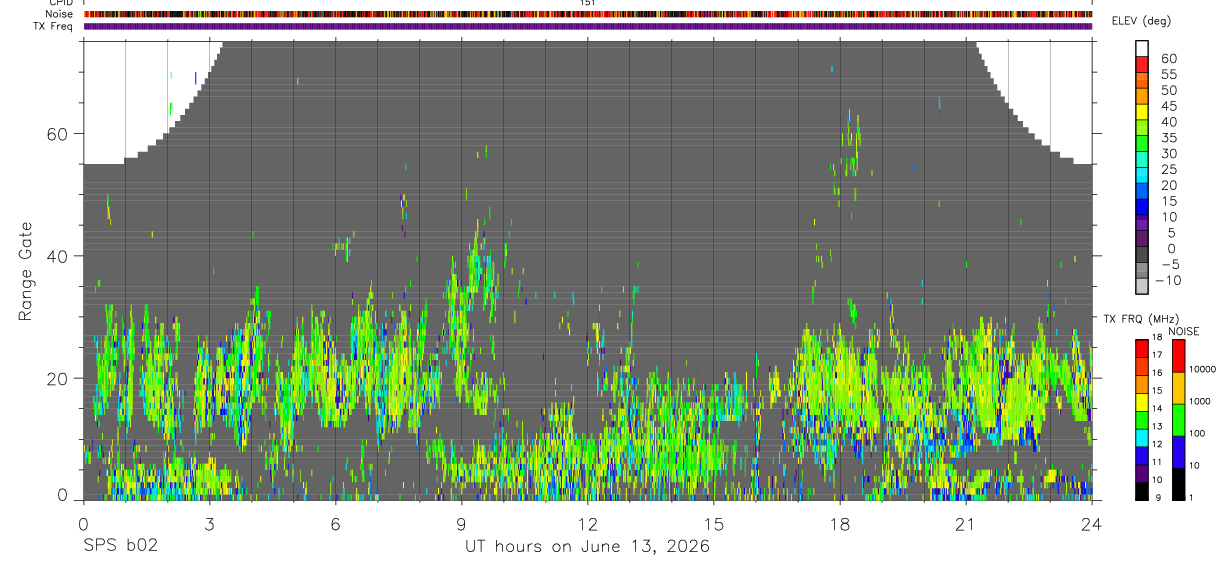Click the UT hours on June 13, 2026 title
1228x567 pixels.
[588, 547]
